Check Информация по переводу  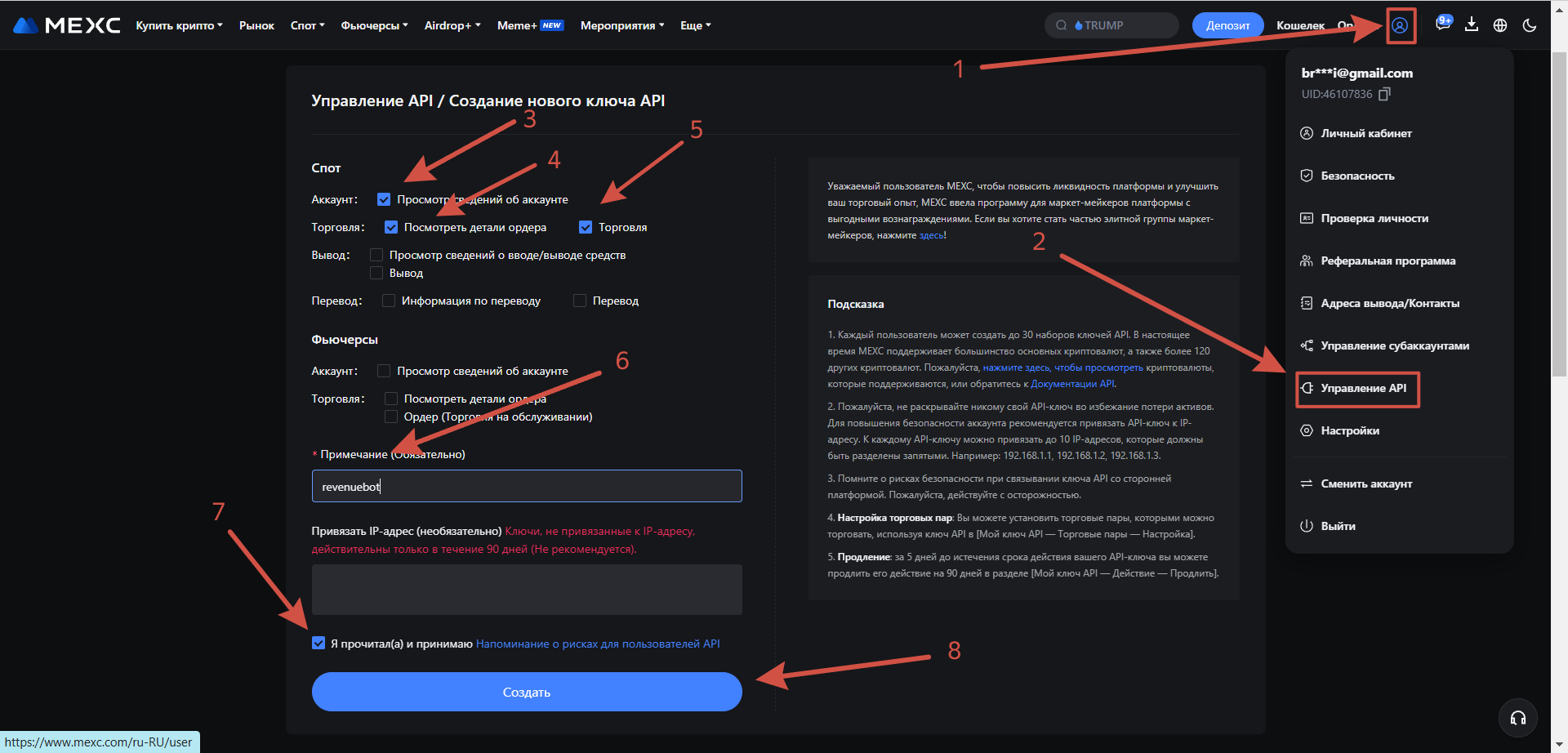(389, 301)
